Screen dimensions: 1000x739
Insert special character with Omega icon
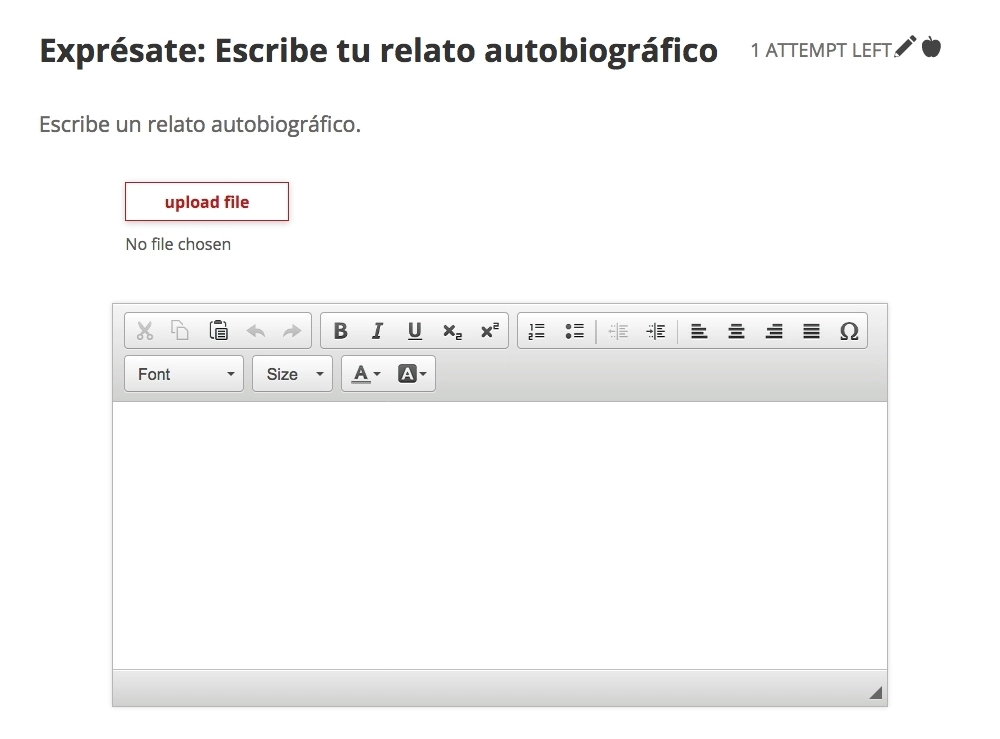click(x=849, y=331)
